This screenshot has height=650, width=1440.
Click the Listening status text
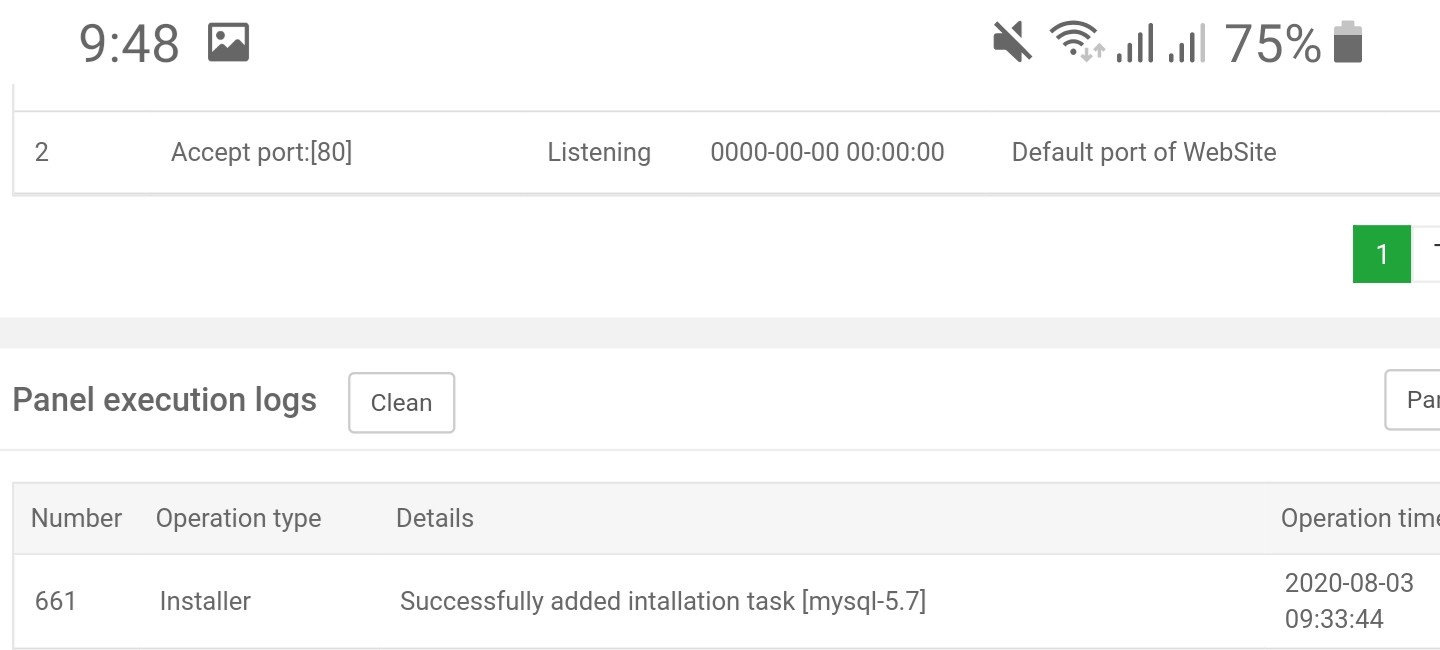coord(599,152)
